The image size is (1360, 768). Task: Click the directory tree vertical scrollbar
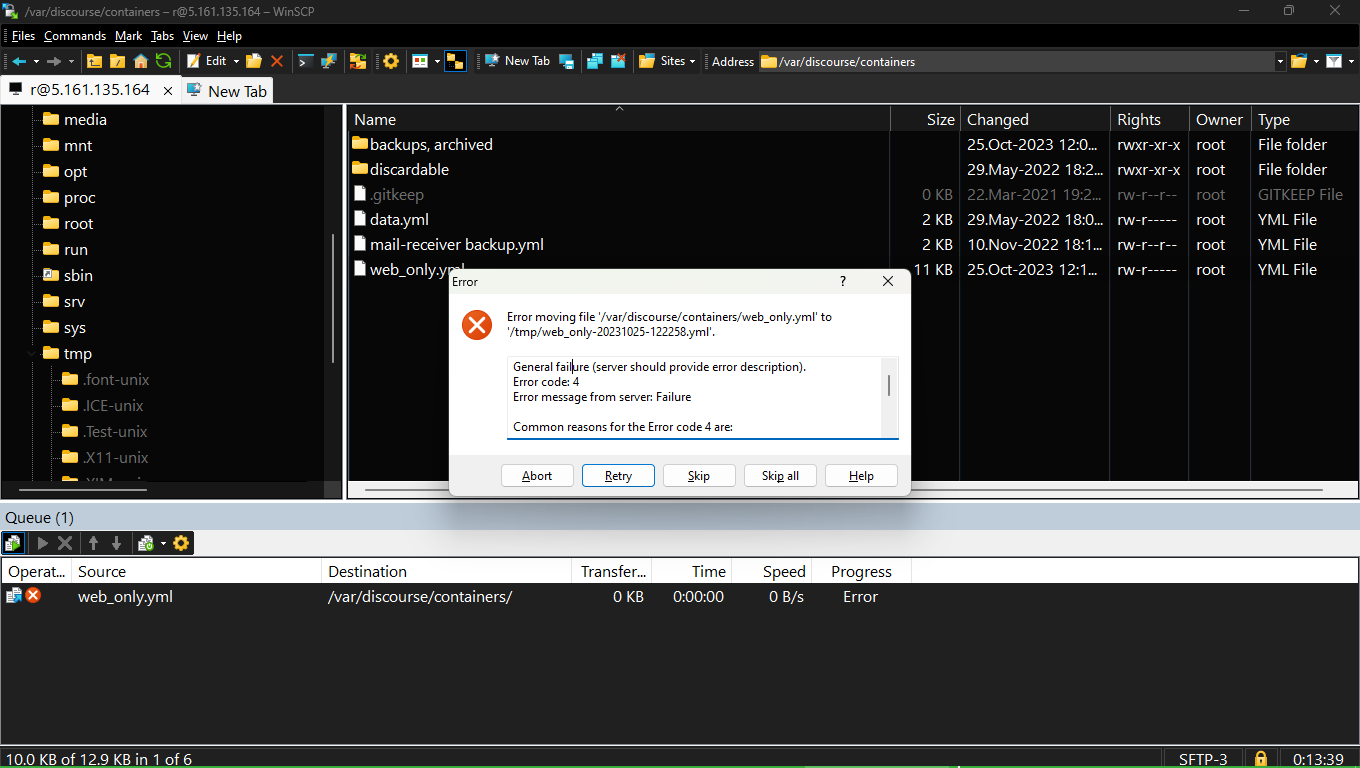click(x=333, y=298)
